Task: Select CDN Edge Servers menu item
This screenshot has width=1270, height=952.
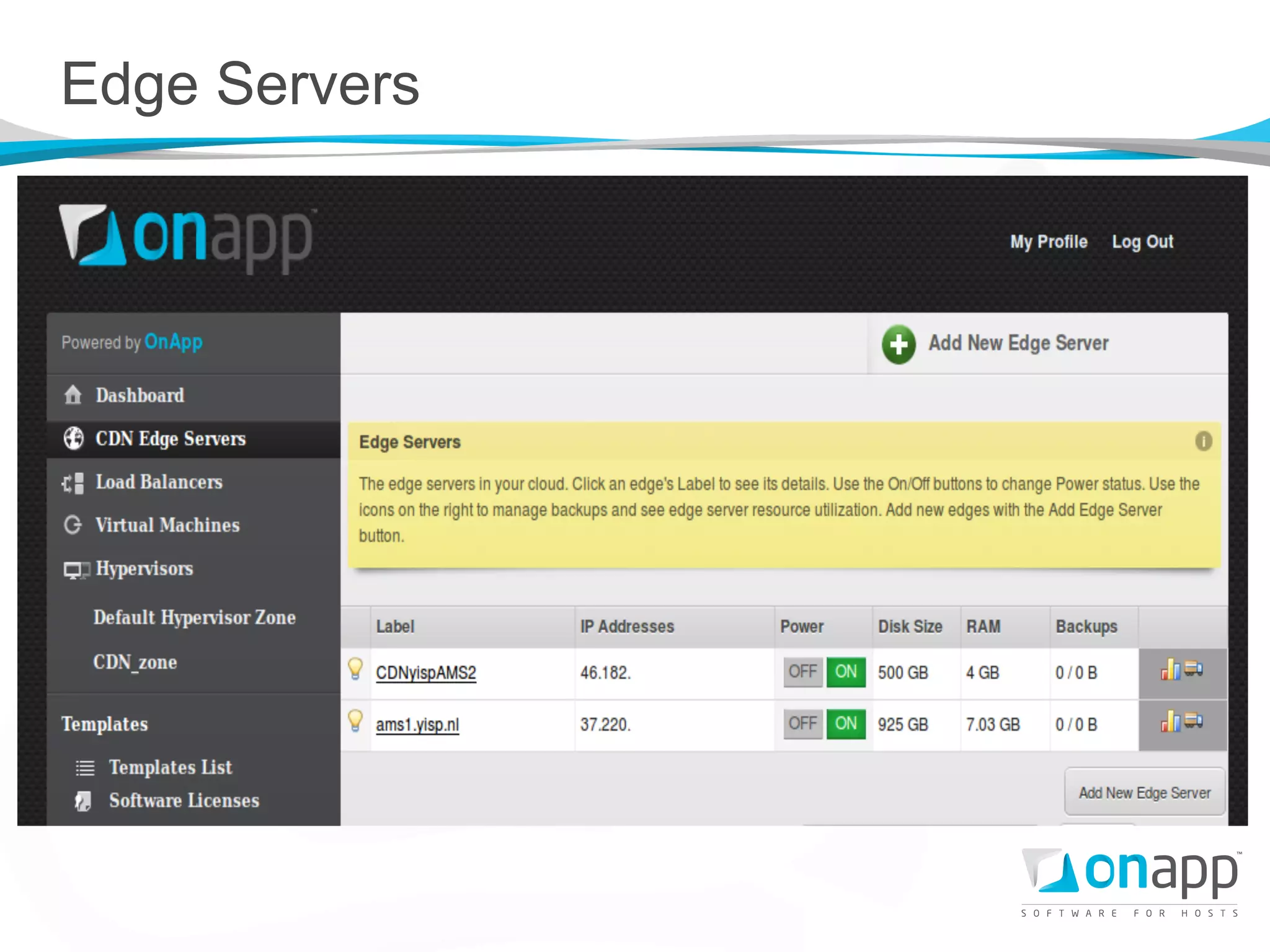Action: point(171,439)
